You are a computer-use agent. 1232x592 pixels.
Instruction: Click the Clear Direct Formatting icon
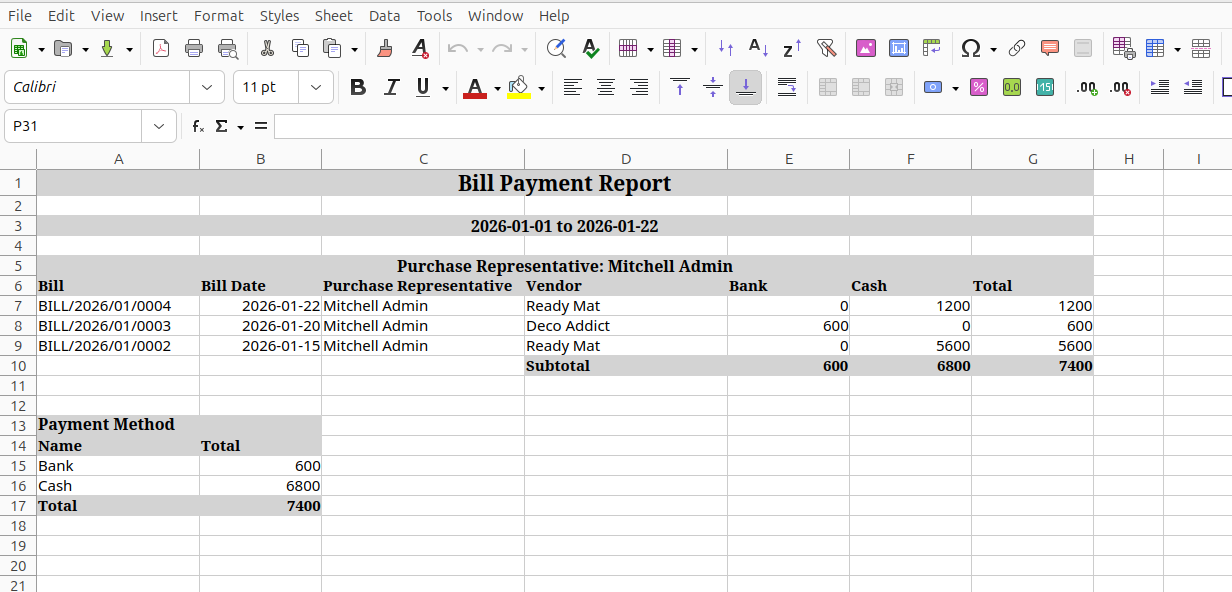pyautogui.click(x=420, y=48)
